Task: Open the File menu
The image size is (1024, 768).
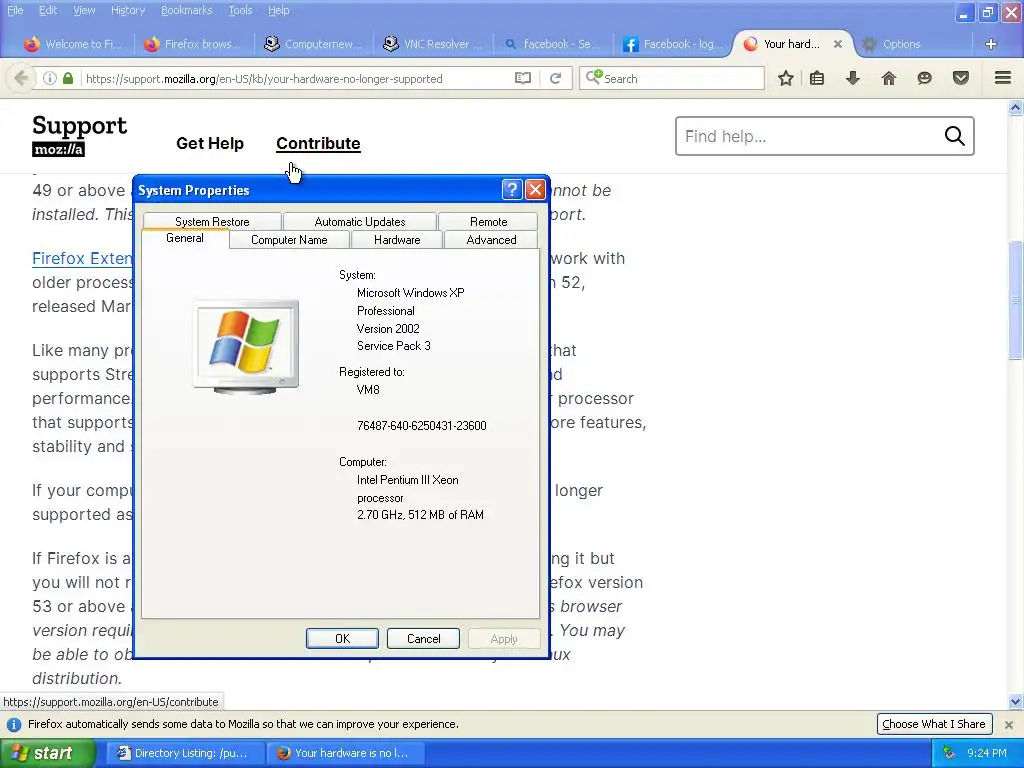Action: pyautogui.click(x=15, y=10)
